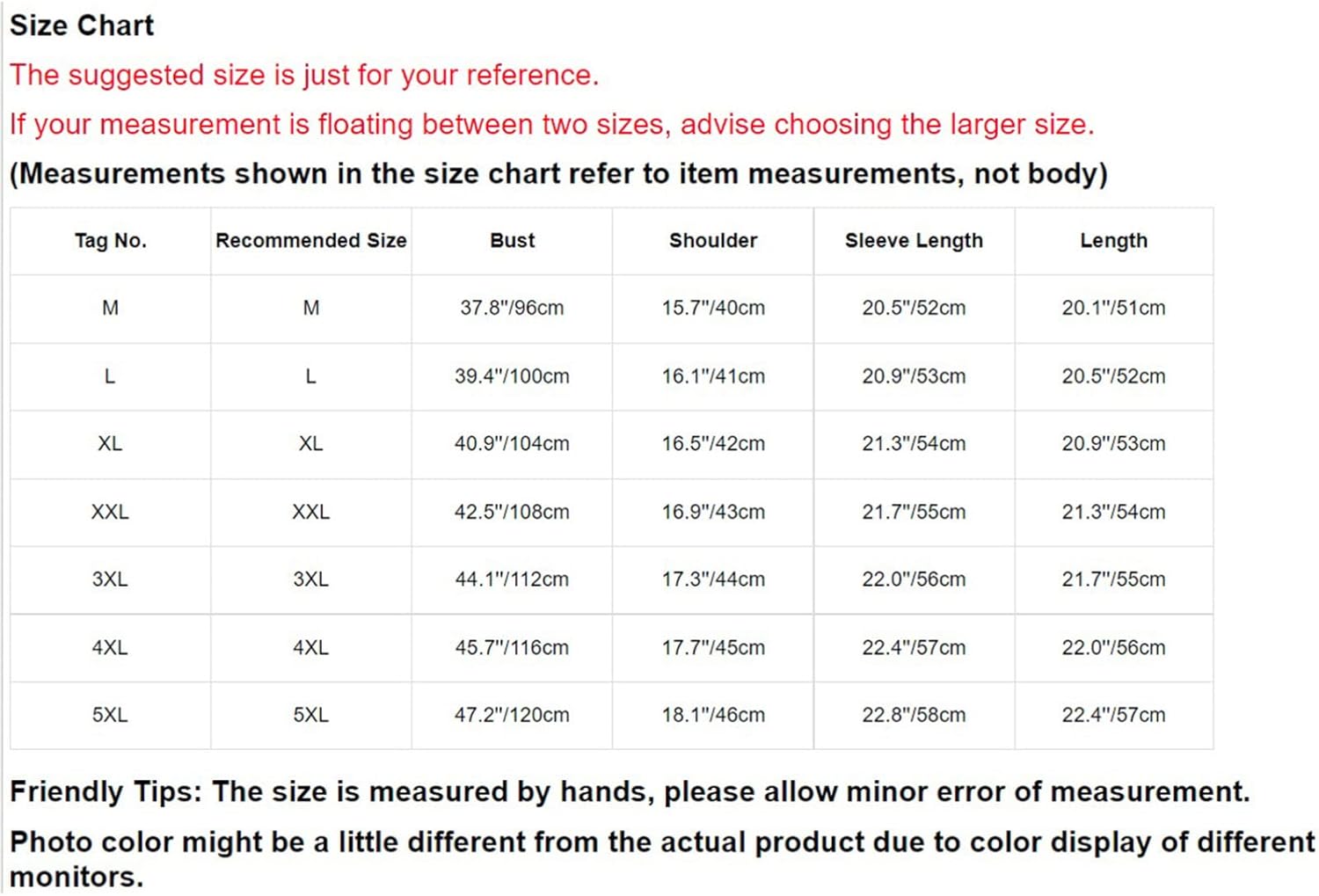
Task: Click the Length column header
Action: [1114, 241]
